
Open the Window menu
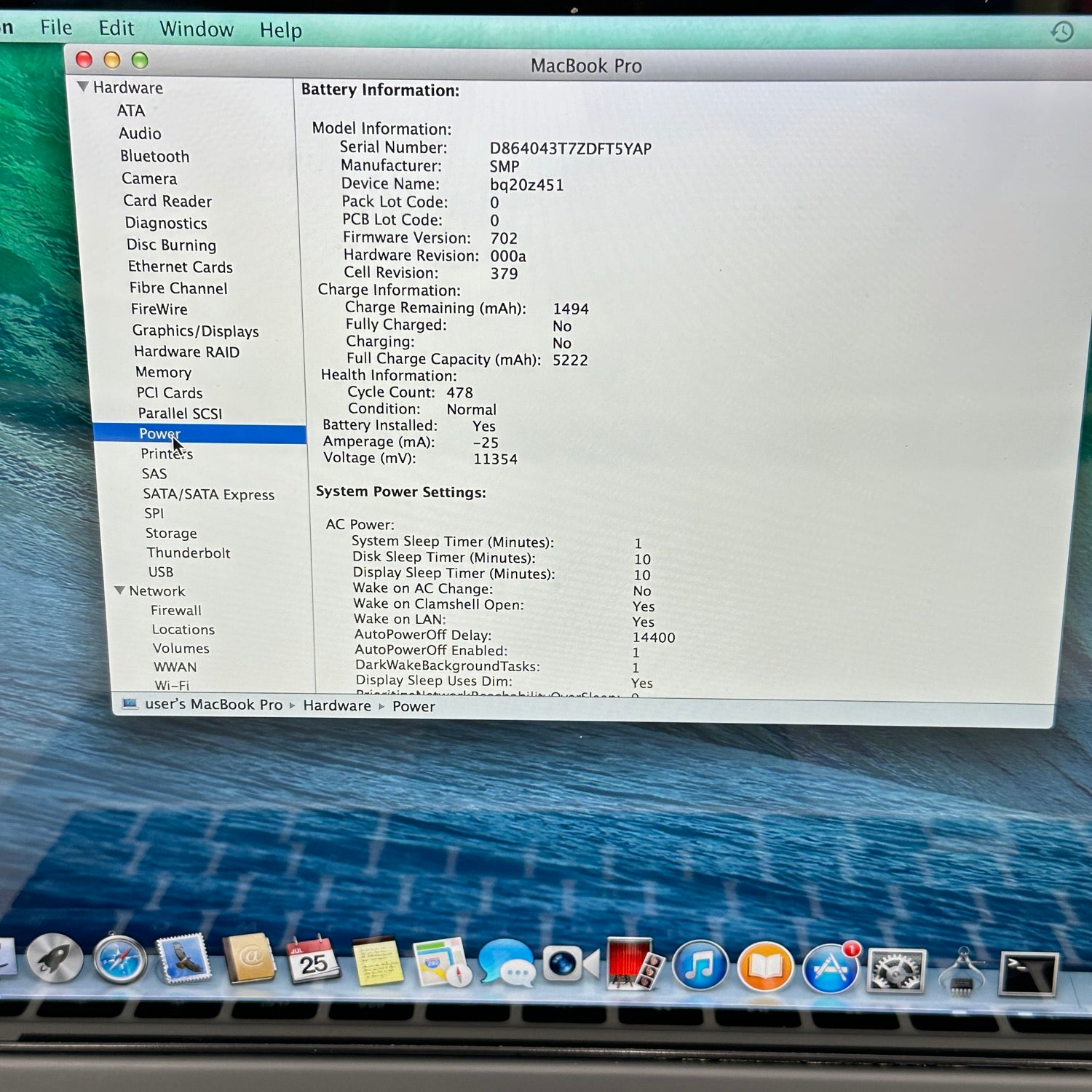197,29
